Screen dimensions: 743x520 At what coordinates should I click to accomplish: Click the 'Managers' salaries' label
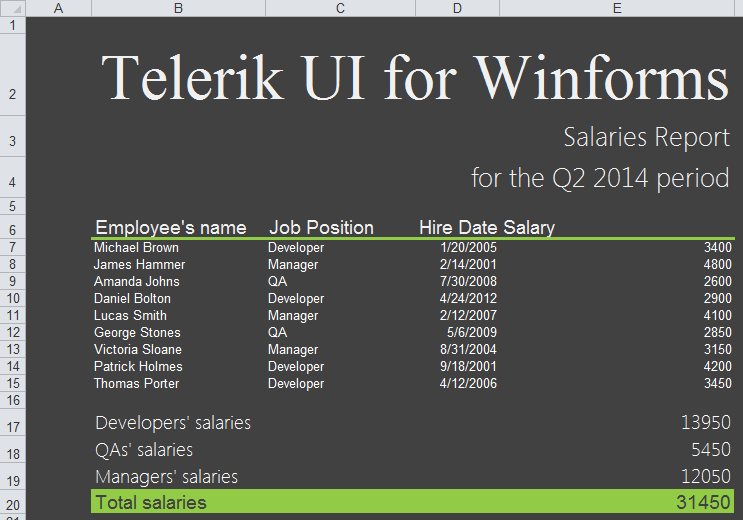point(166,477)
